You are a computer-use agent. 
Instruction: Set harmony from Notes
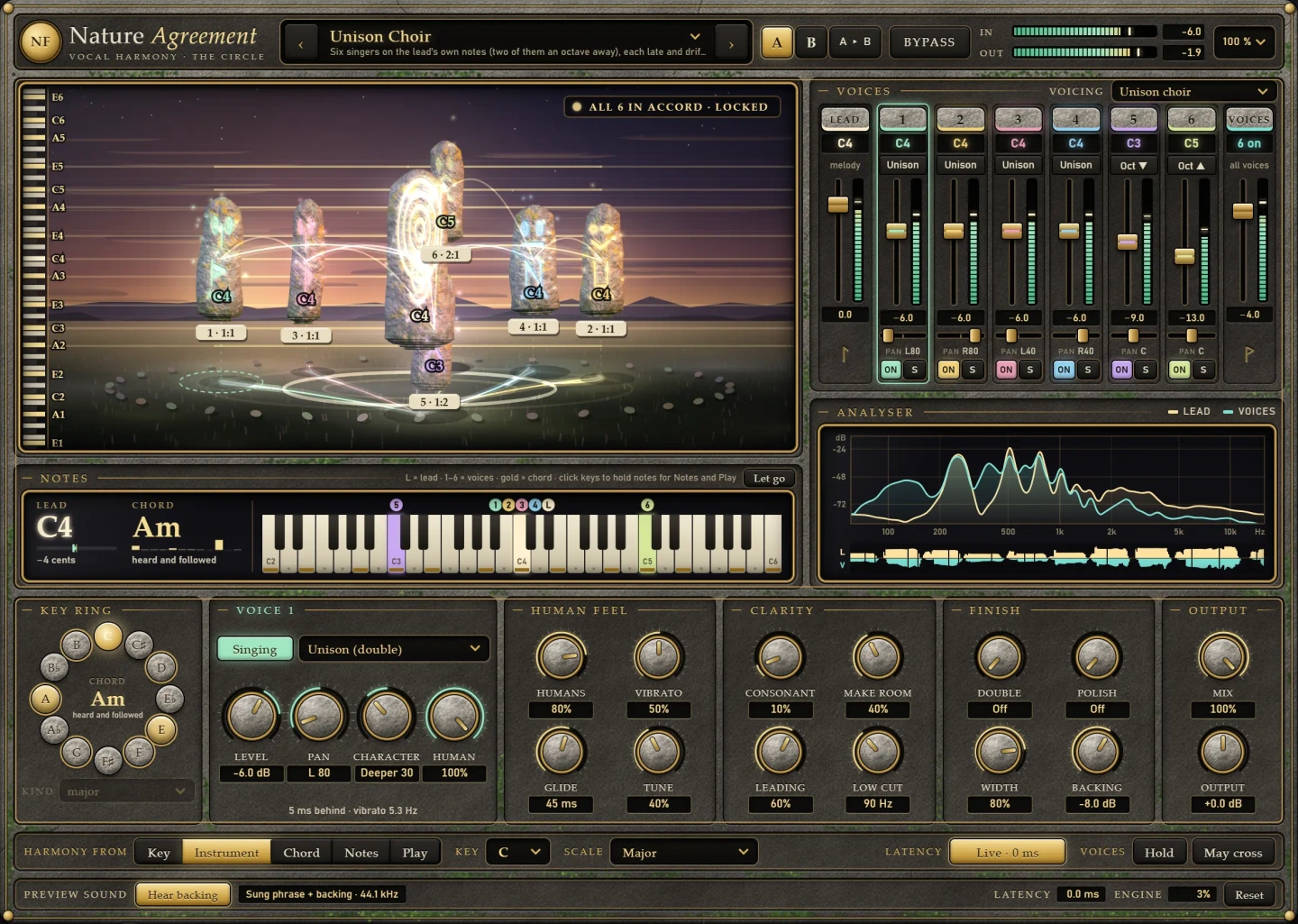pyautogui.click(x=361, y=853)
